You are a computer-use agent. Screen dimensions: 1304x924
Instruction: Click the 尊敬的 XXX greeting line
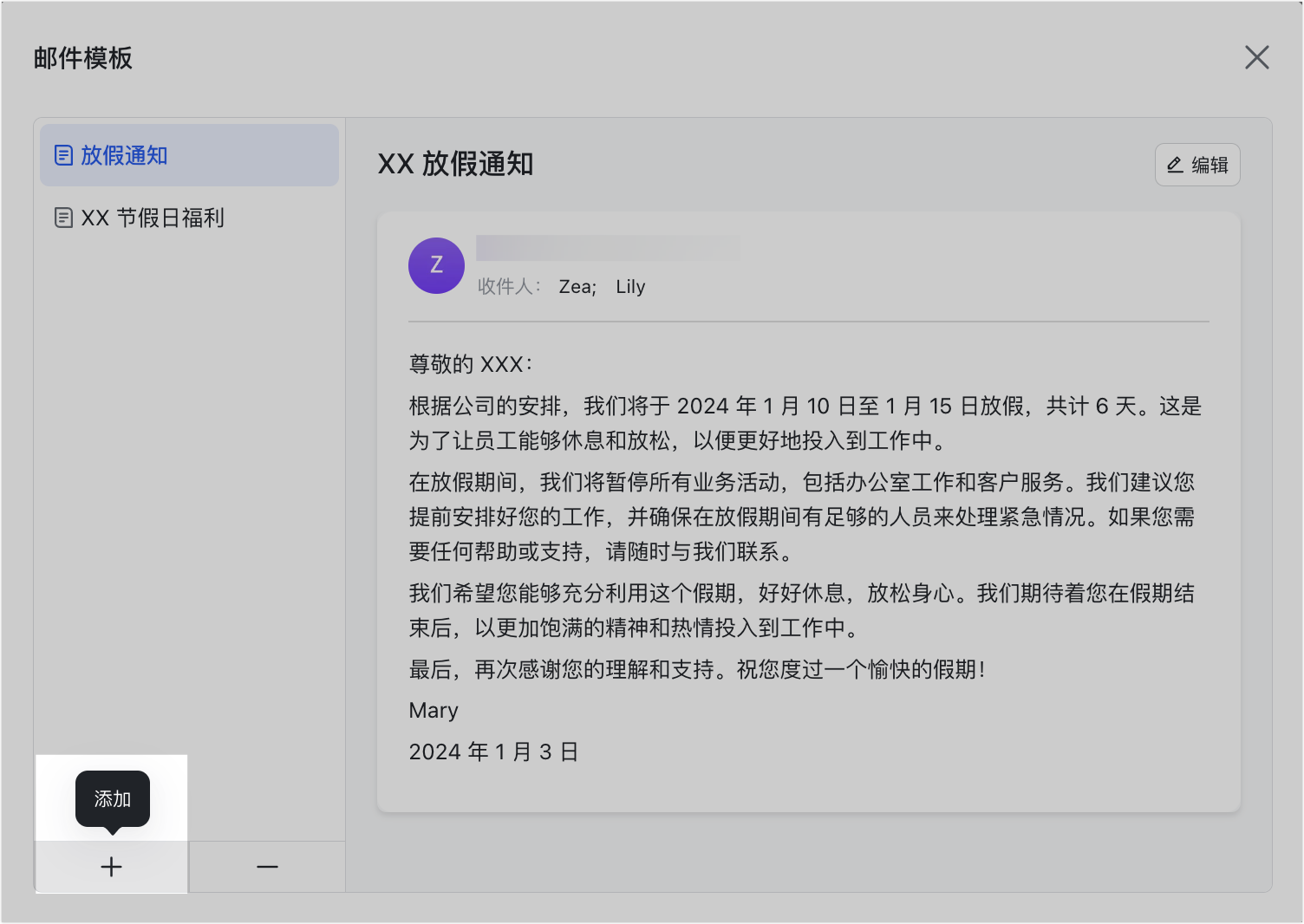(471, 364)
